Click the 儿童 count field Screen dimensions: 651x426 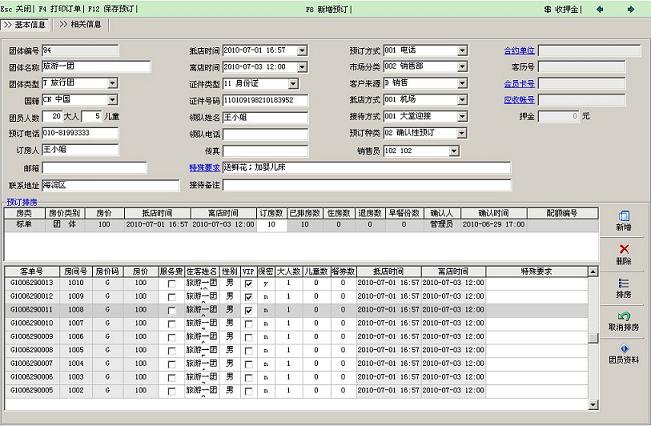point(92,117)
